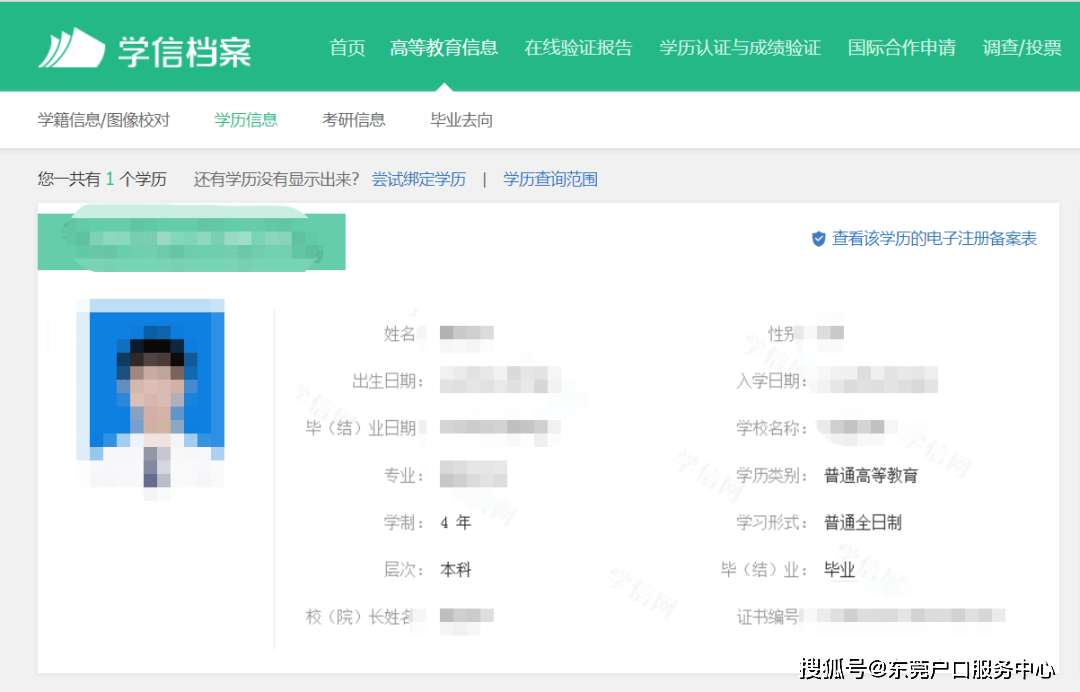Screen dimensions: 1080x692
Task: Click the 尝试绑定学历 link
Action: click(x=418, y=179)
